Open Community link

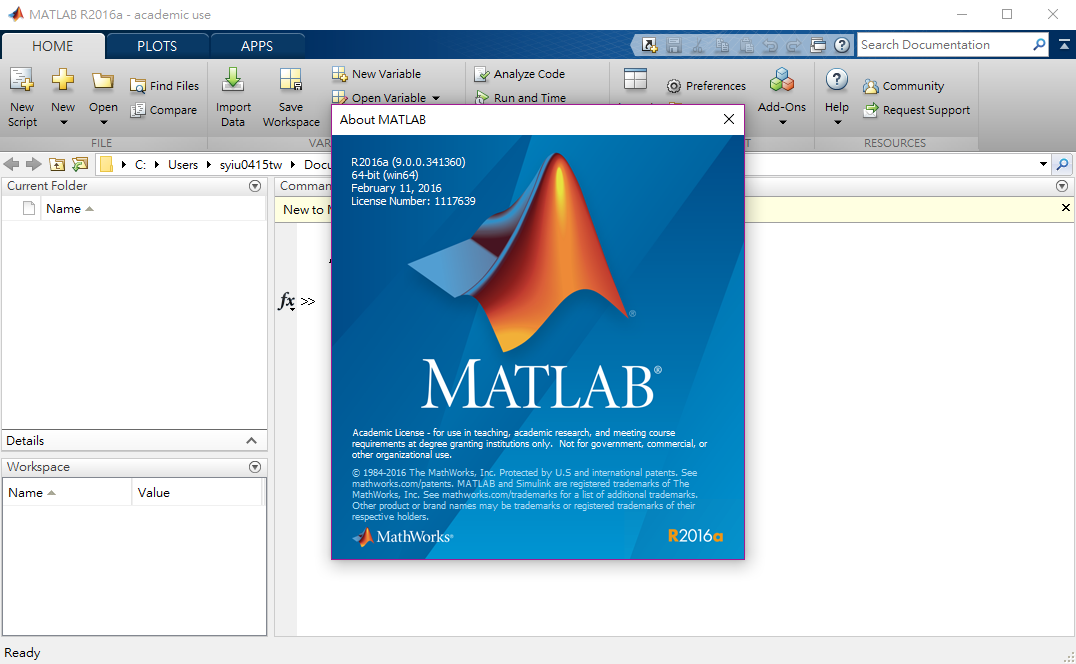coord(904,86)
